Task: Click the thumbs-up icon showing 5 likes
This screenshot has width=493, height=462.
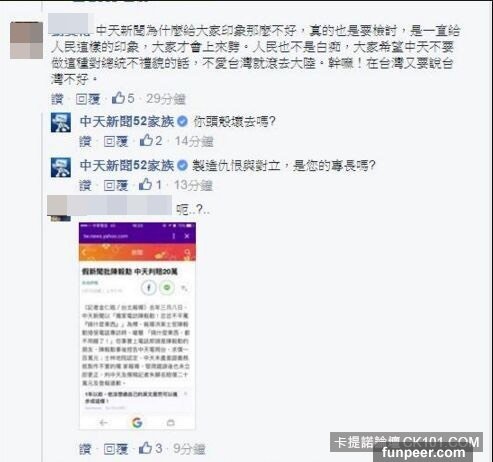Action: (118, 98)
